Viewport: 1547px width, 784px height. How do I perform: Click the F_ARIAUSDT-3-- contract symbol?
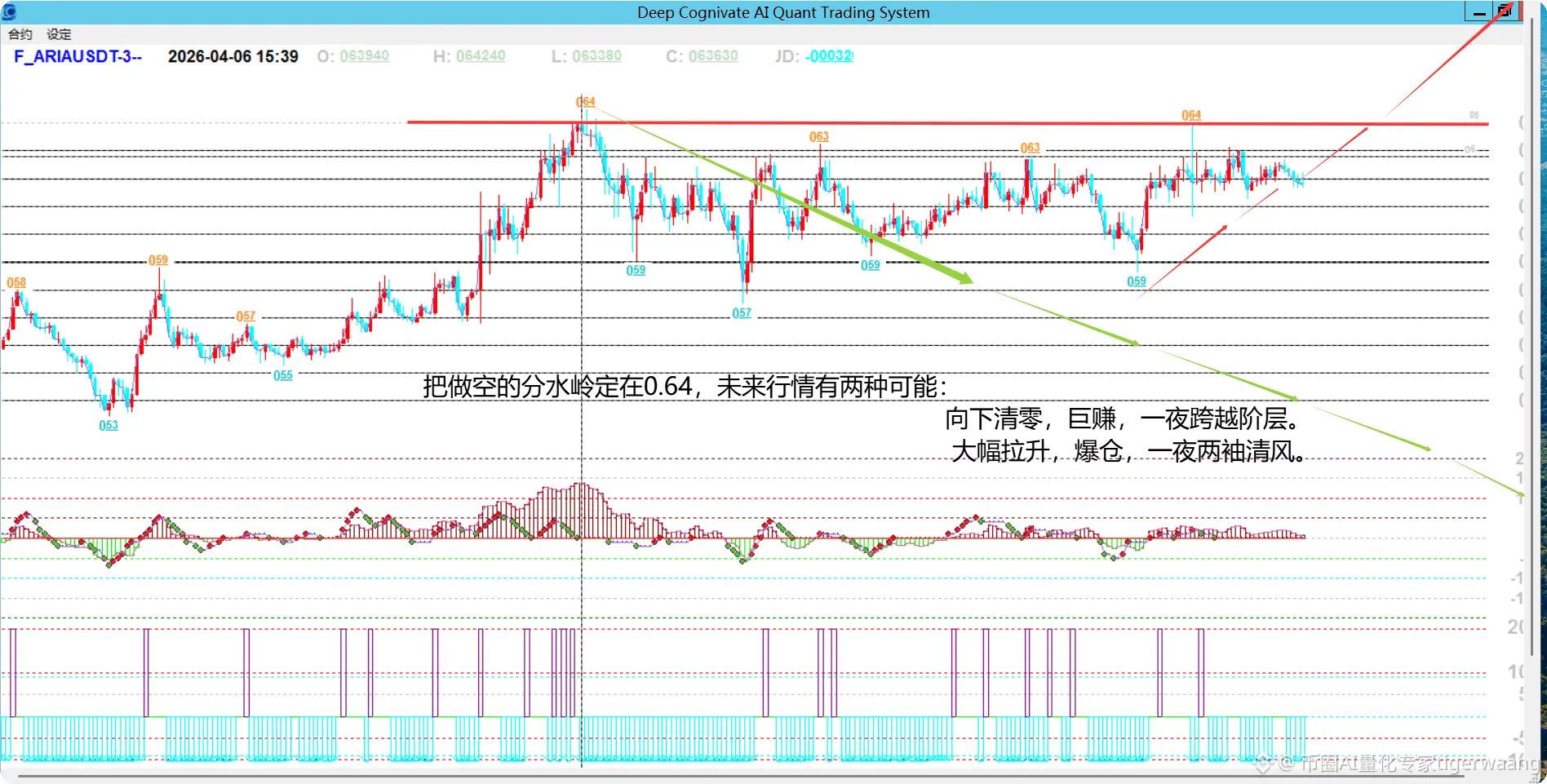(78, 56)
